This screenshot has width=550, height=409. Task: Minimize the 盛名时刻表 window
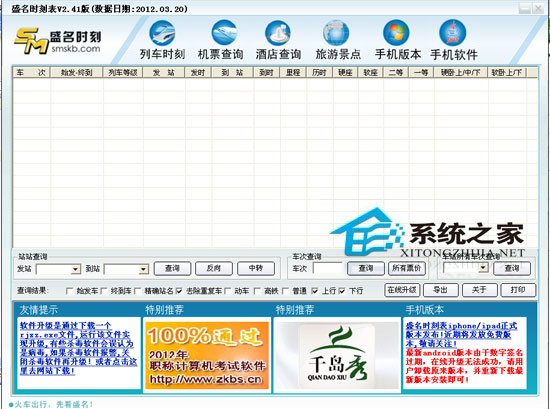click(524, 8)
